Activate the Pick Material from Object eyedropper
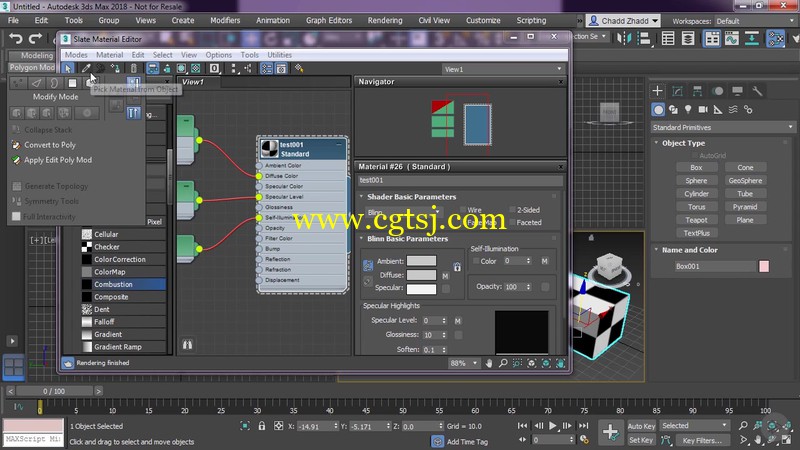The image size is (800, 450). click(x=86, y=68)
